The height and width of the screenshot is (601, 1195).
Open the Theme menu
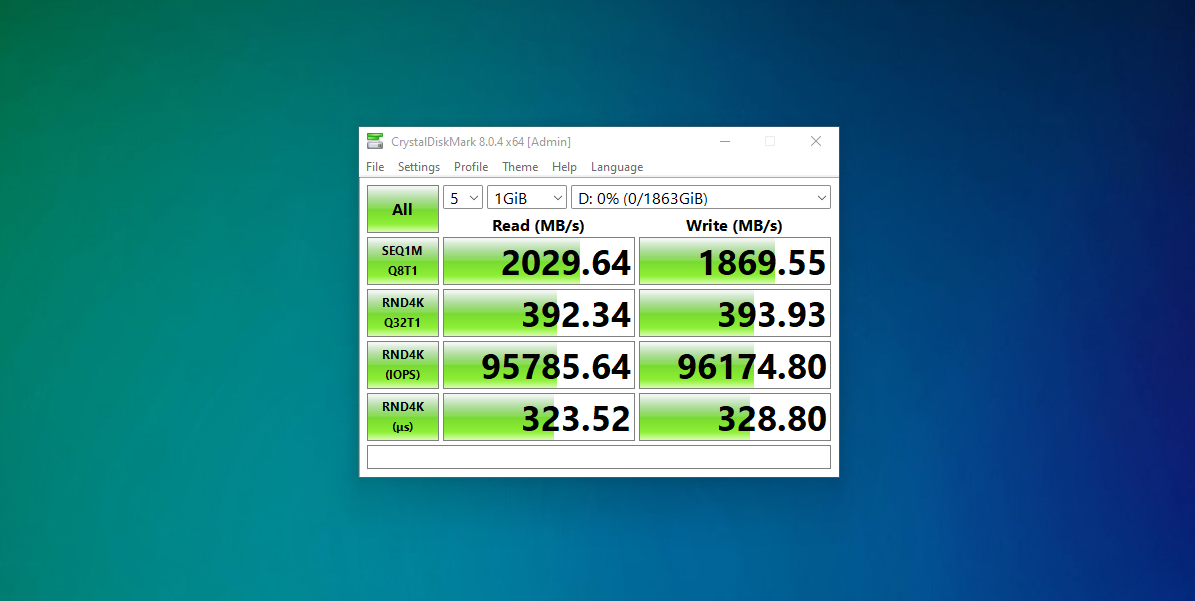[520, 167]
